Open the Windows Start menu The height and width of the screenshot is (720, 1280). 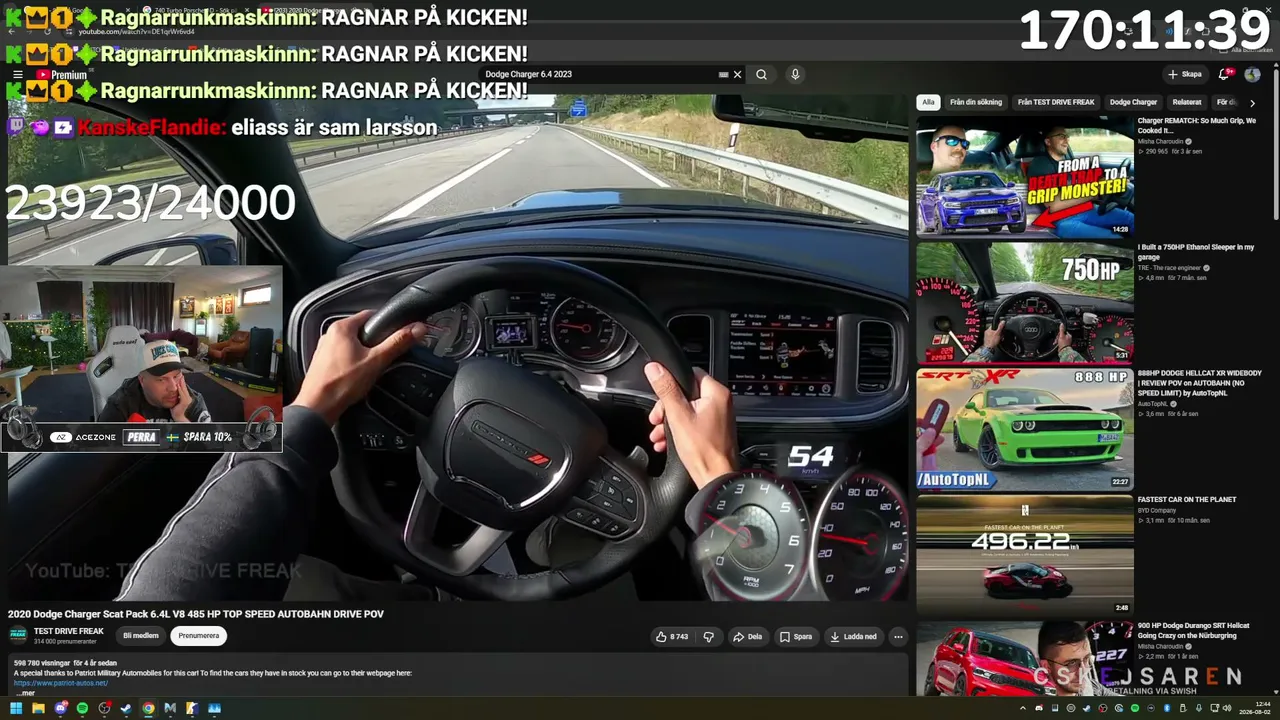coord(16,708)
